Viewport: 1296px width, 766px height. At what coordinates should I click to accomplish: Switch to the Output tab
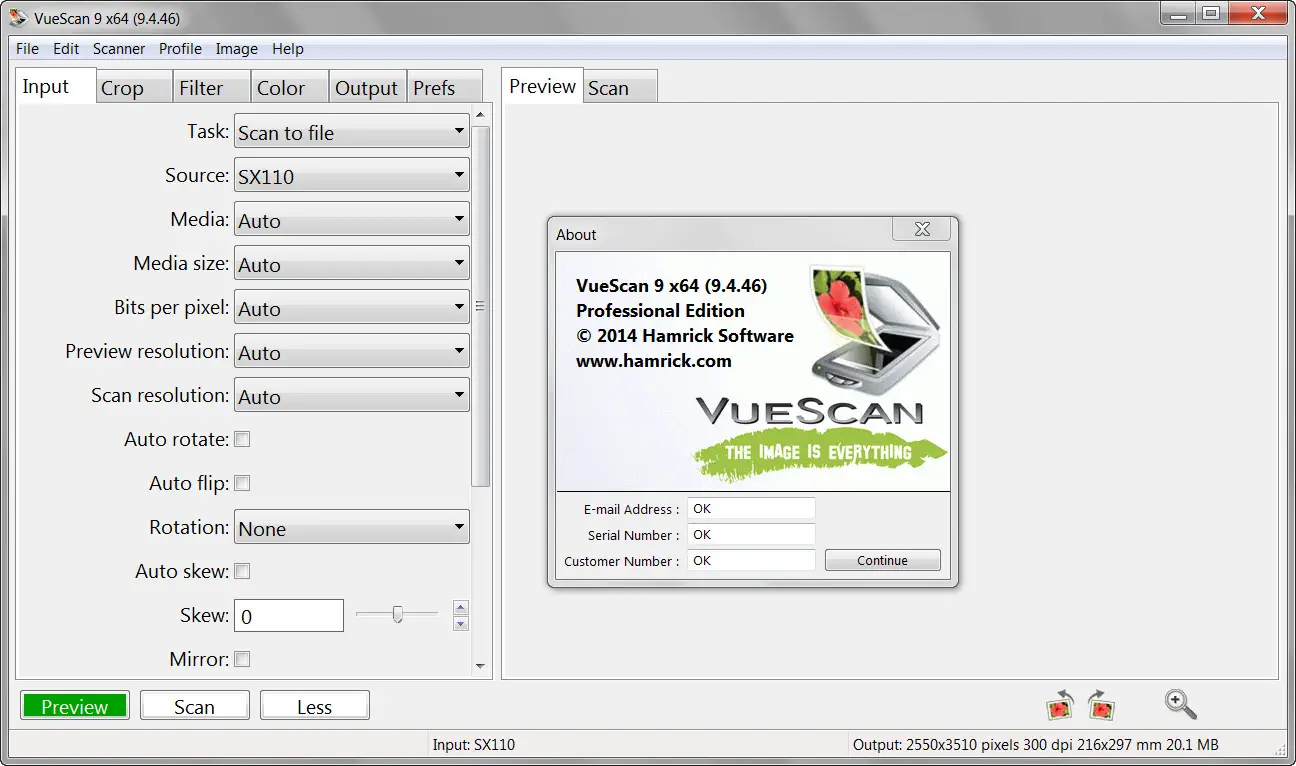pyautogui.click(x=367, y=88)
